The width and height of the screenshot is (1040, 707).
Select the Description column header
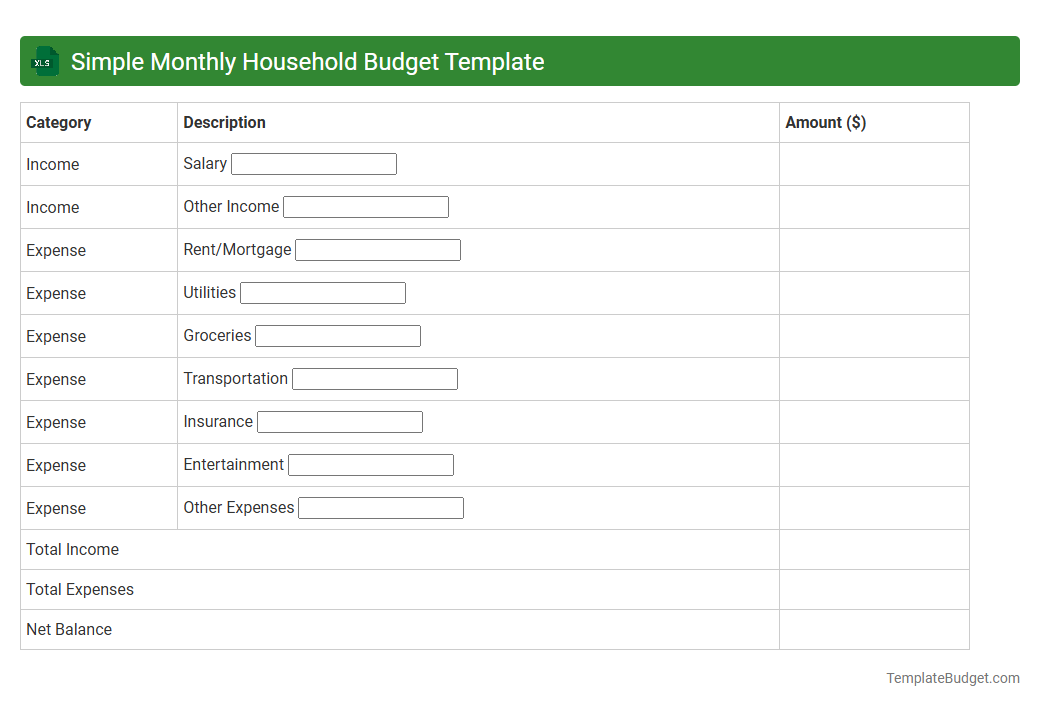224,122
